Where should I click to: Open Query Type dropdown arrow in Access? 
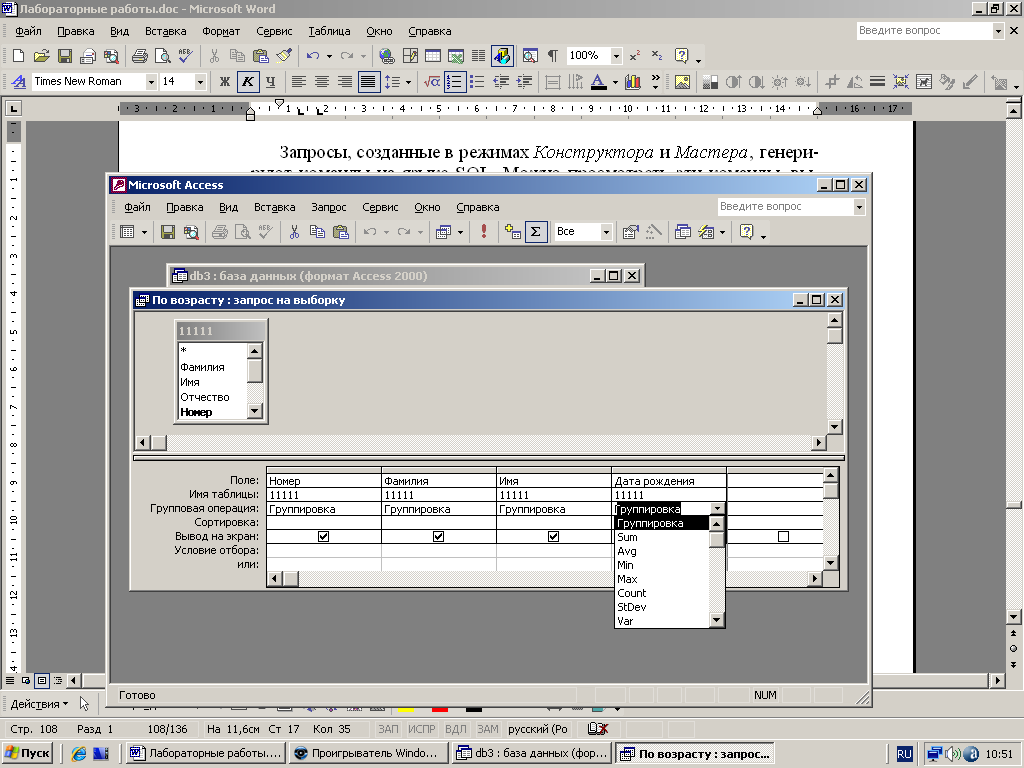pyautogui.click(x=460, y=232)
